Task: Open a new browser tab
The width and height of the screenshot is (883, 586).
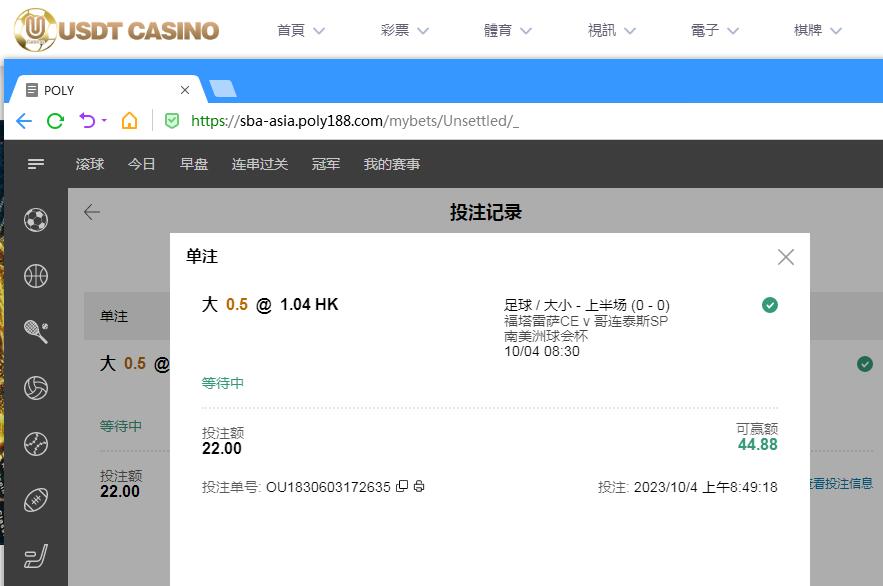Action: 223,88
